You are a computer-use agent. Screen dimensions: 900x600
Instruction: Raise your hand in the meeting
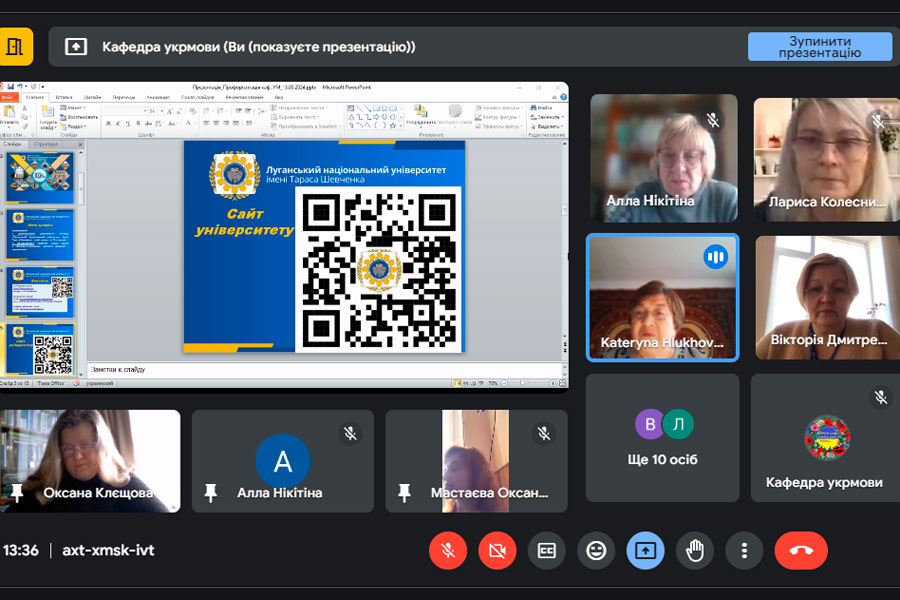tap(695, 550)
